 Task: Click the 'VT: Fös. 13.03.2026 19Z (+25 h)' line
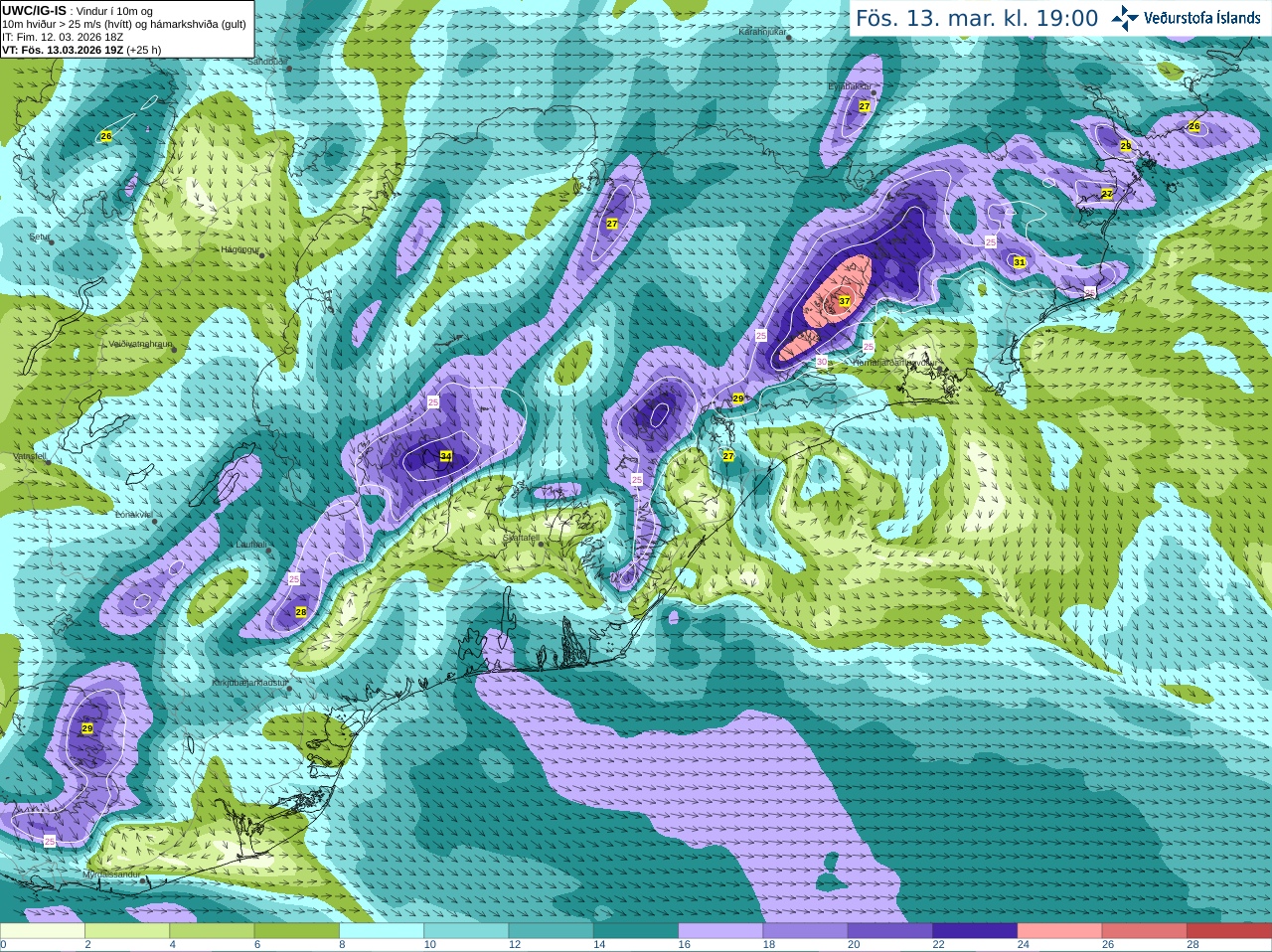[81, 50]
